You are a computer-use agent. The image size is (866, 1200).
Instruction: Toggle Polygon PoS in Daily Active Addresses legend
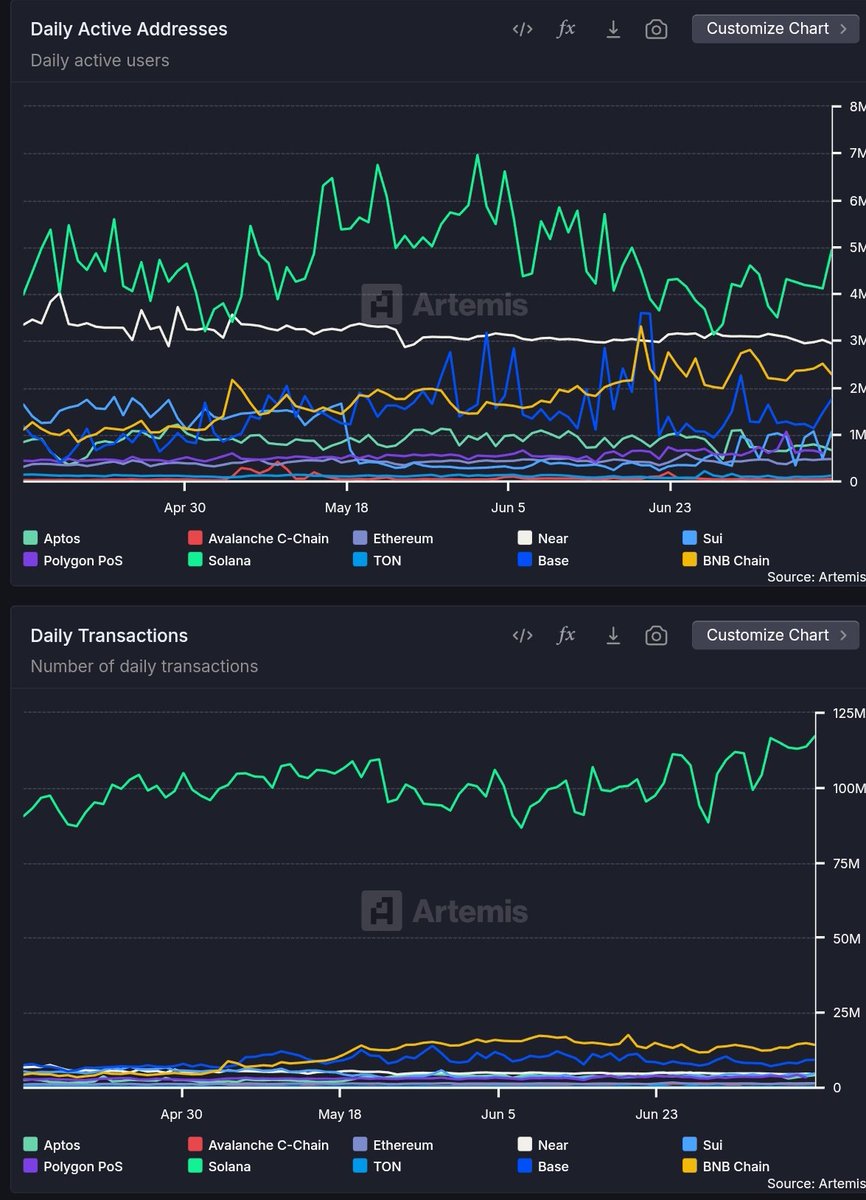click(73, 560)
